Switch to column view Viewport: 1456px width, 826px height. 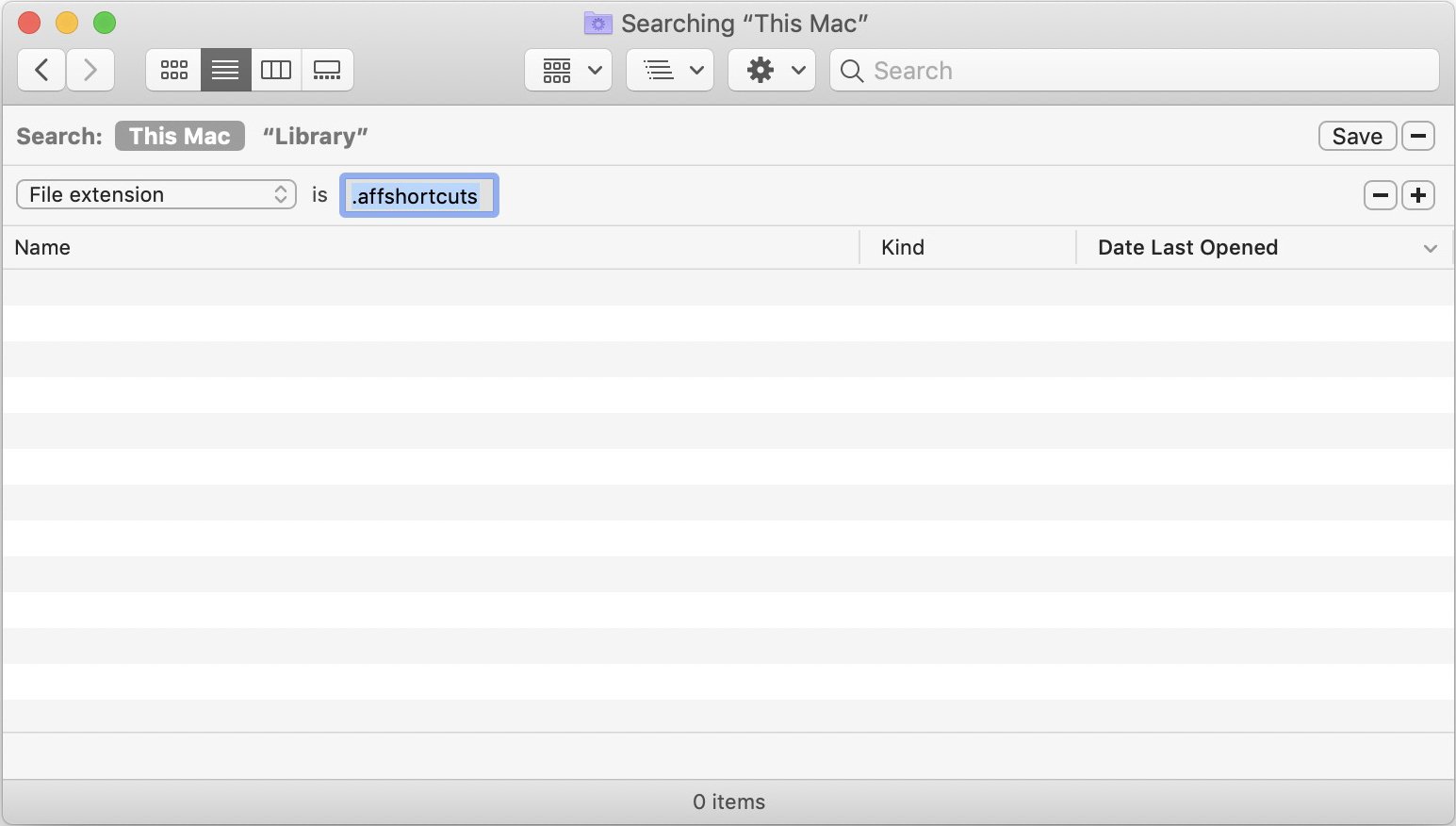click(x=275, y=70)
